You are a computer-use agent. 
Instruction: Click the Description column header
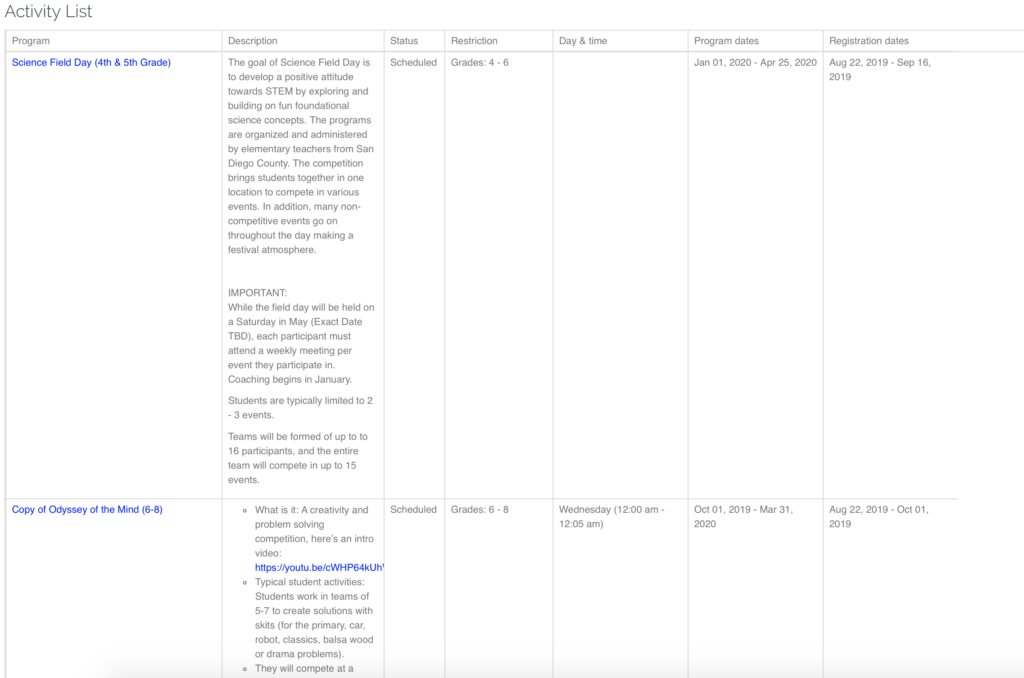coord(253,40)
